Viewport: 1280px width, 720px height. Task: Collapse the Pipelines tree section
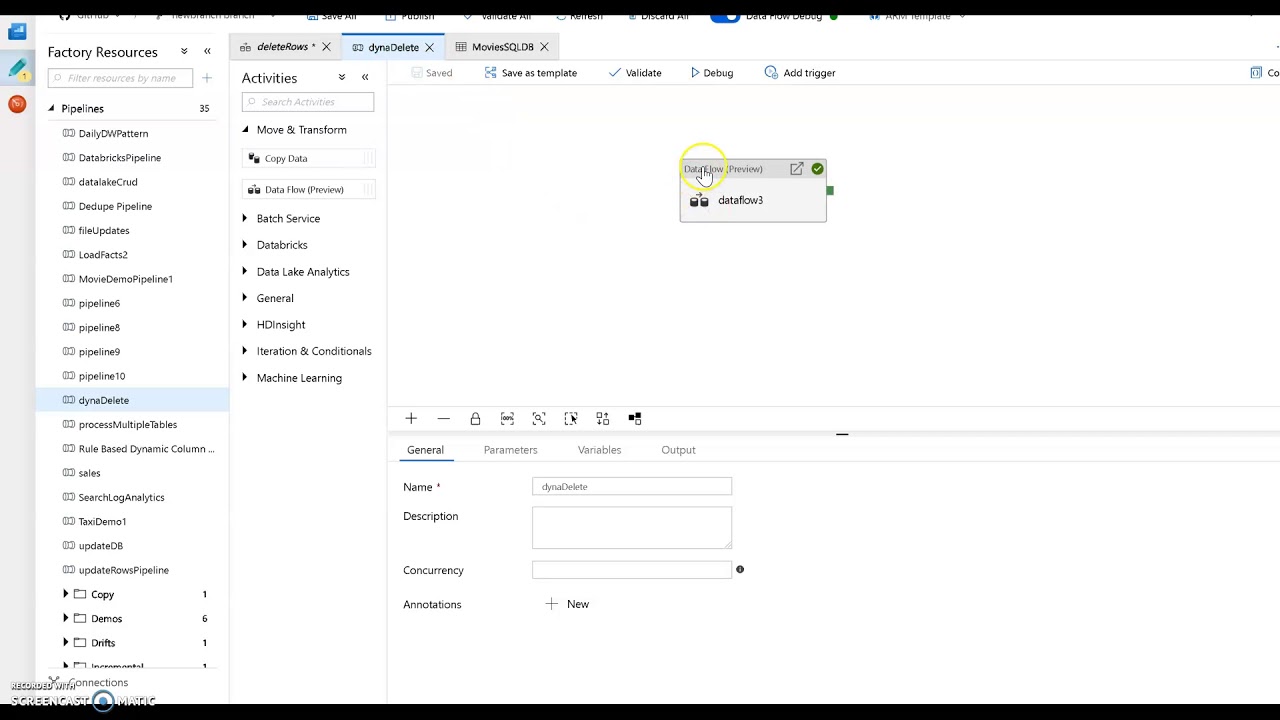coord(51,108)
